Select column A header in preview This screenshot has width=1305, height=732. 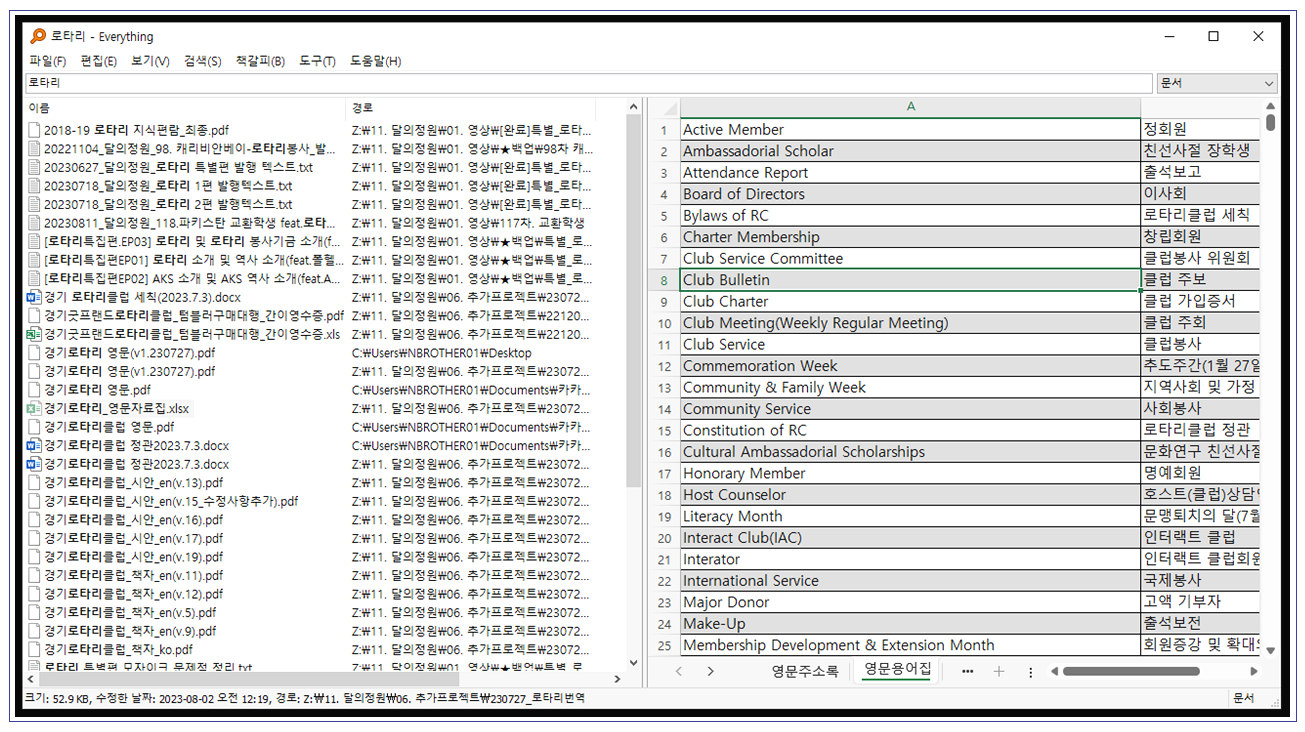coord(910,106)
